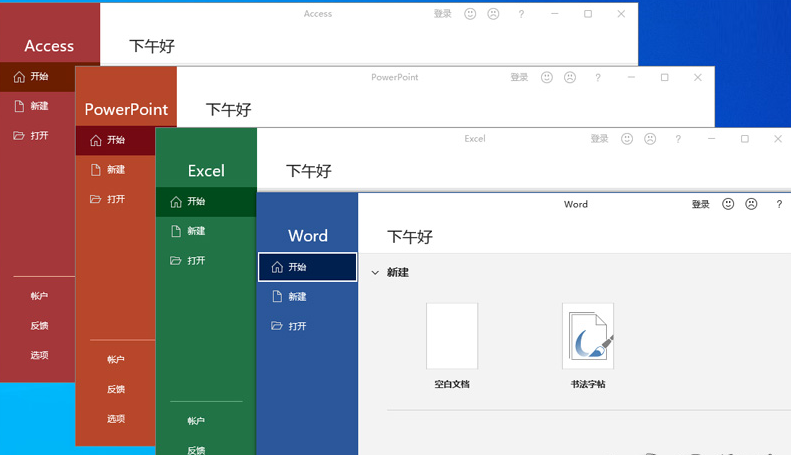Click the frown face icon in Access title bar
791x455 pixels.
493,14
